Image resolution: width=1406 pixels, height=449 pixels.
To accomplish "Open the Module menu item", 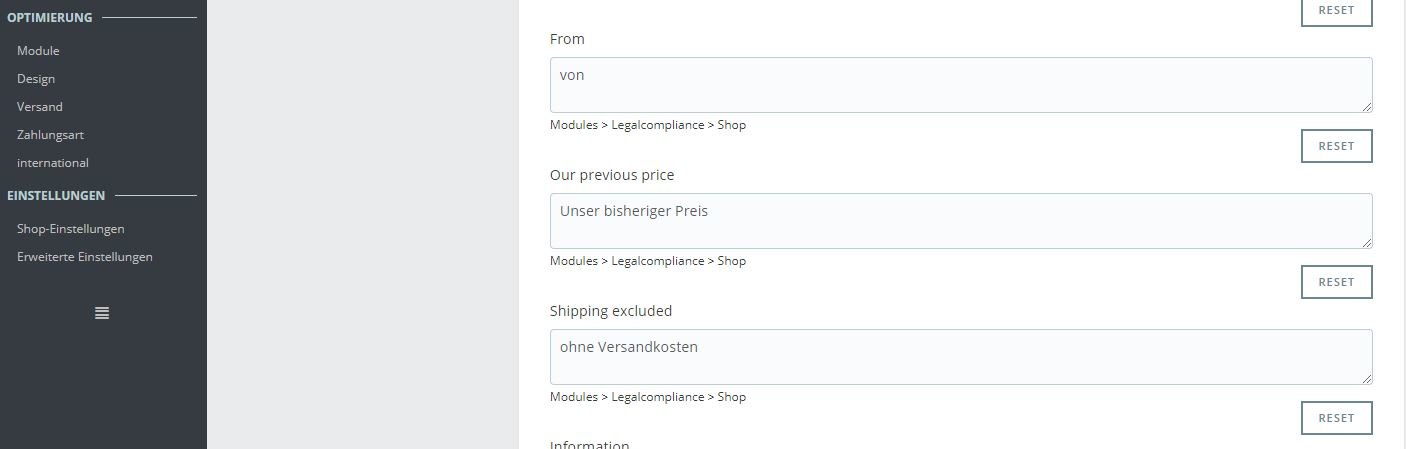I will point(38,51).
